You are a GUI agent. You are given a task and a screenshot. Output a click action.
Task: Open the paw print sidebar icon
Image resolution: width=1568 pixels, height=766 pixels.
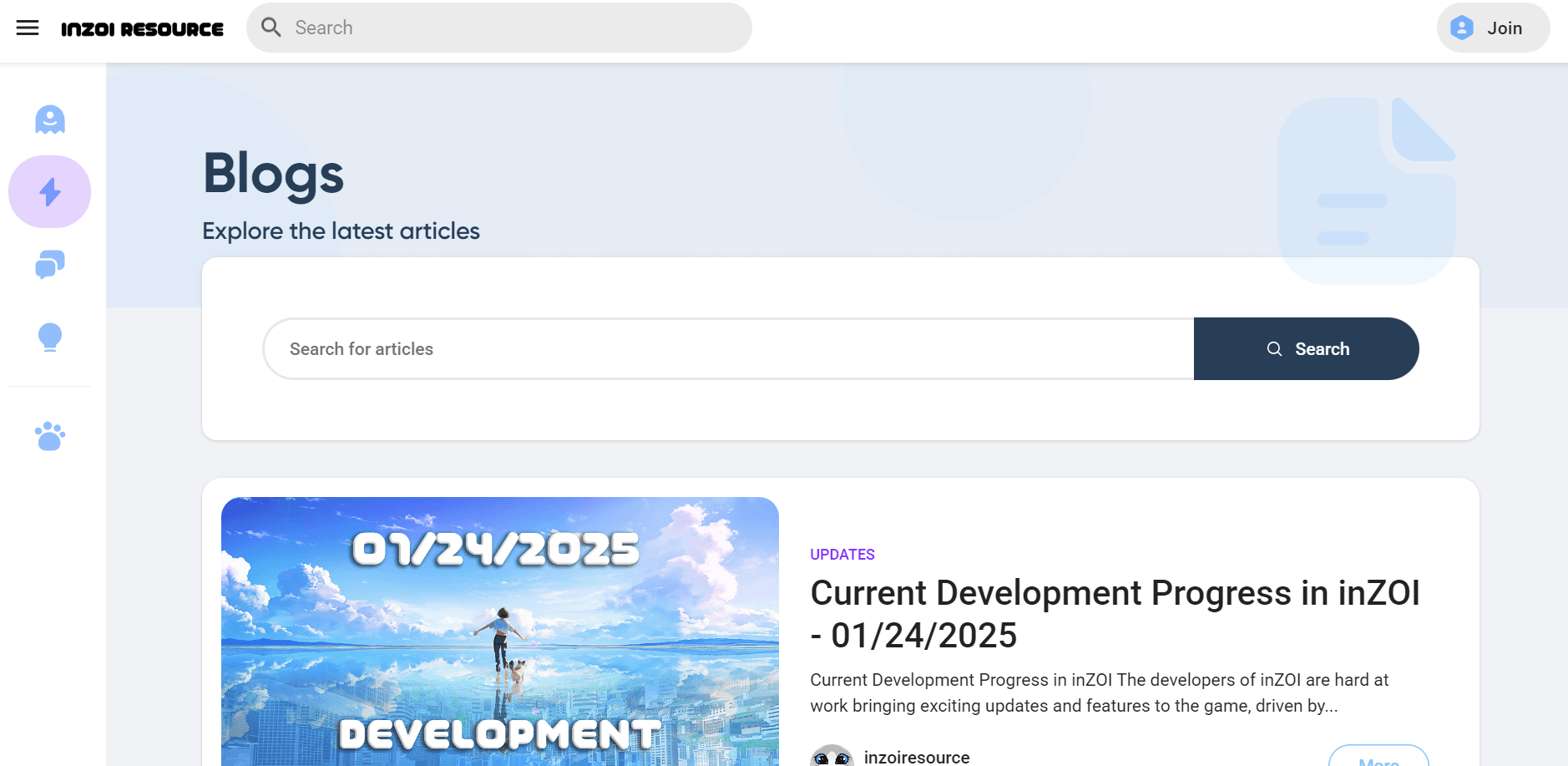click(50, 436)
